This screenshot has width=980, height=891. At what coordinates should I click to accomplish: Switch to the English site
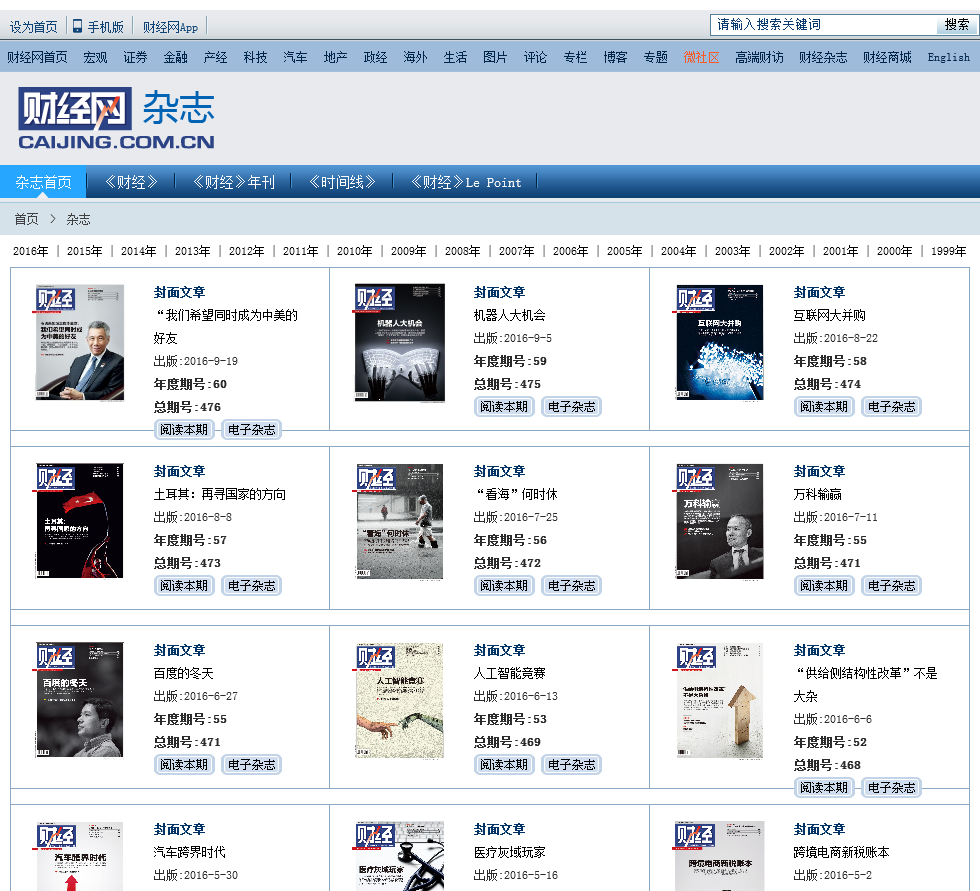coord(948,57)
